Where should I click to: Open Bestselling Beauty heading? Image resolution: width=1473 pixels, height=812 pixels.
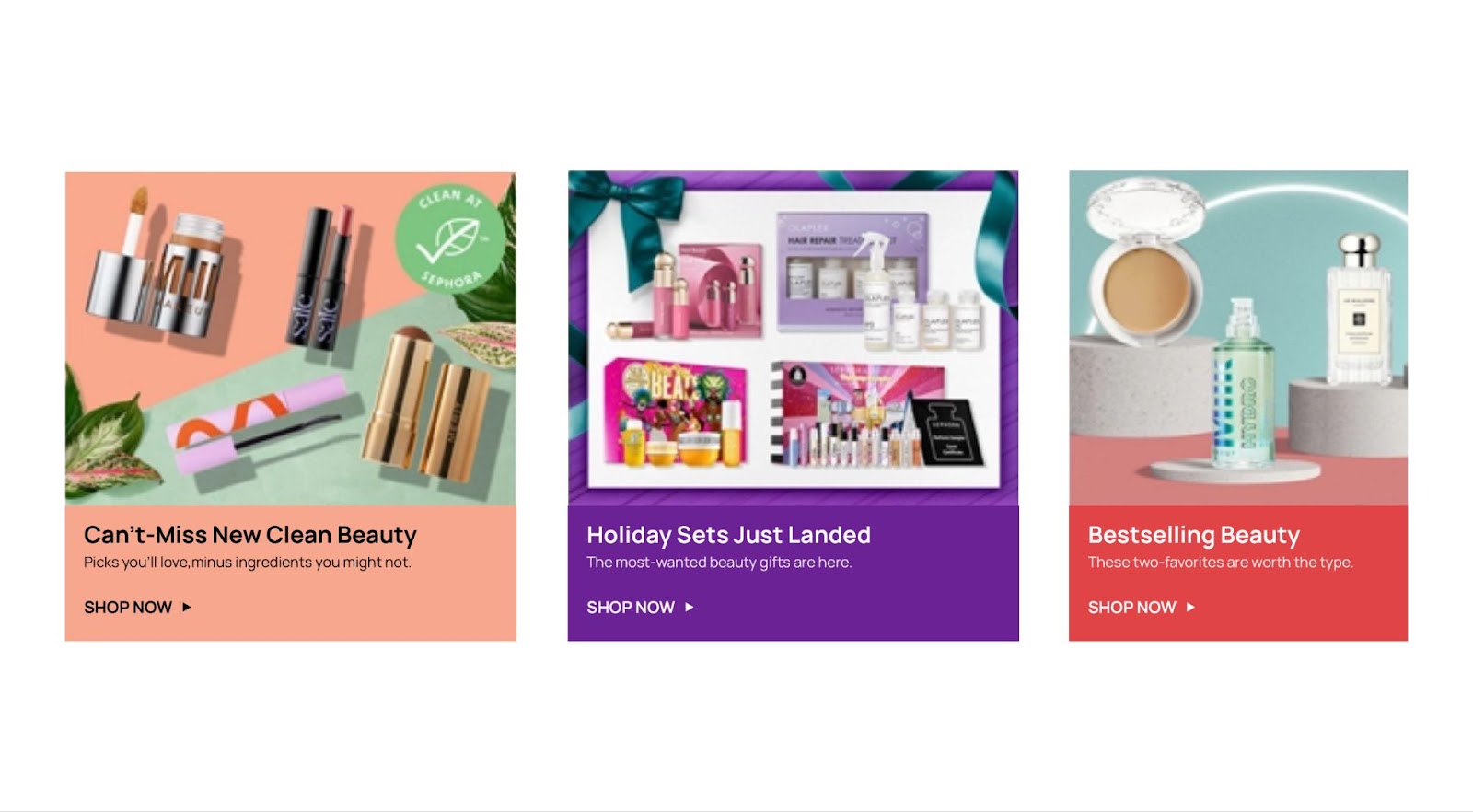pyautogui.click(x=1194, y=535)
